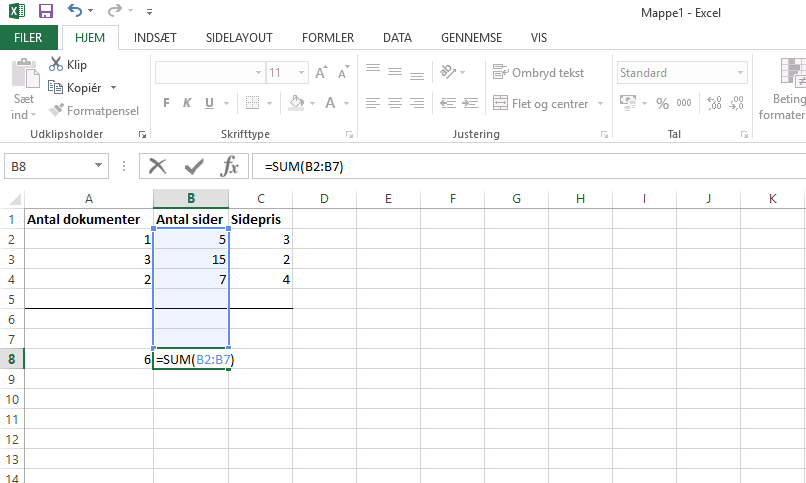806x483 pixels.
Task: Open the Tal dialog launcher
Action: (744, 135)
